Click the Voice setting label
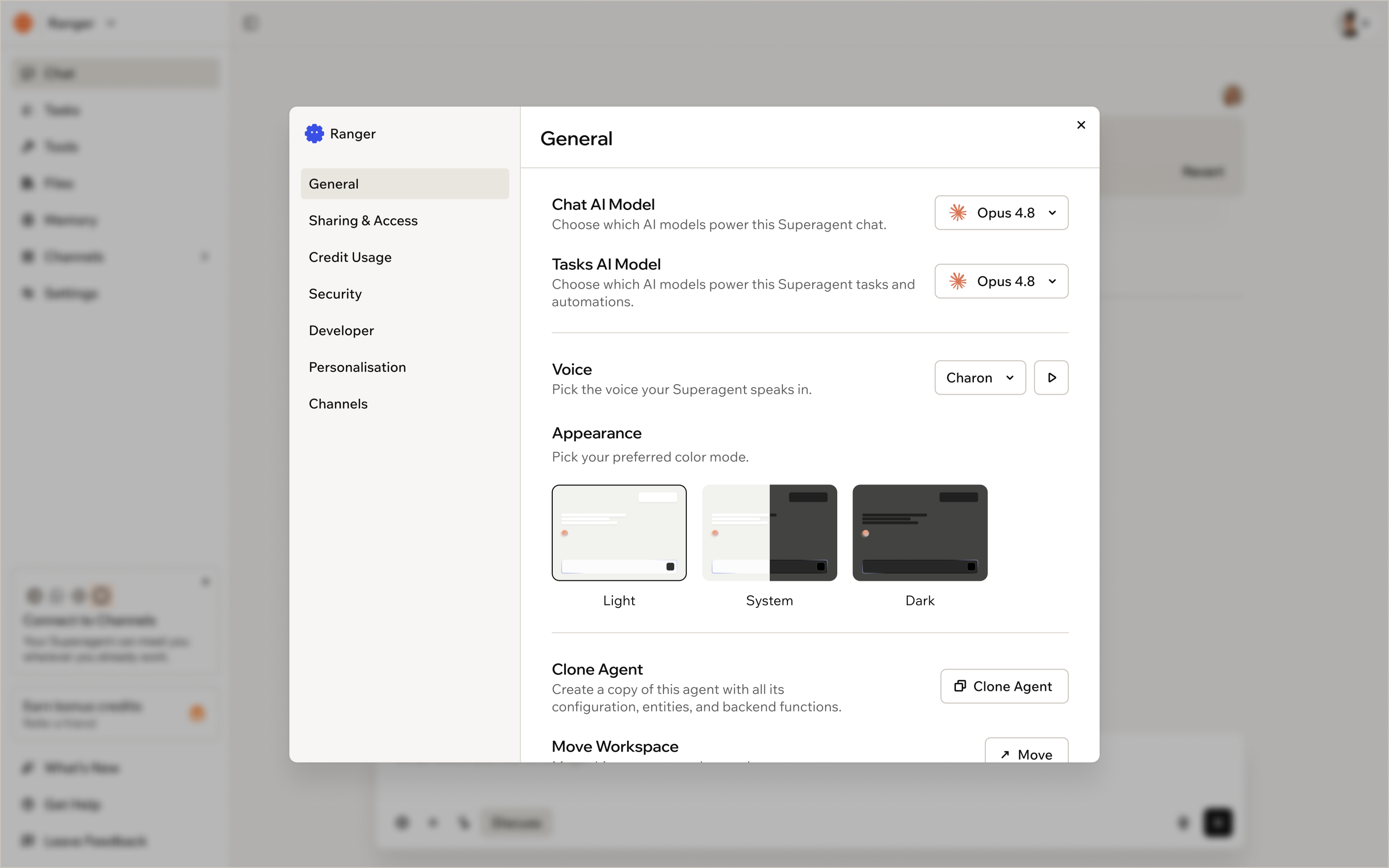The height and width of the screenshot is (868, 1389). [572, 369]
